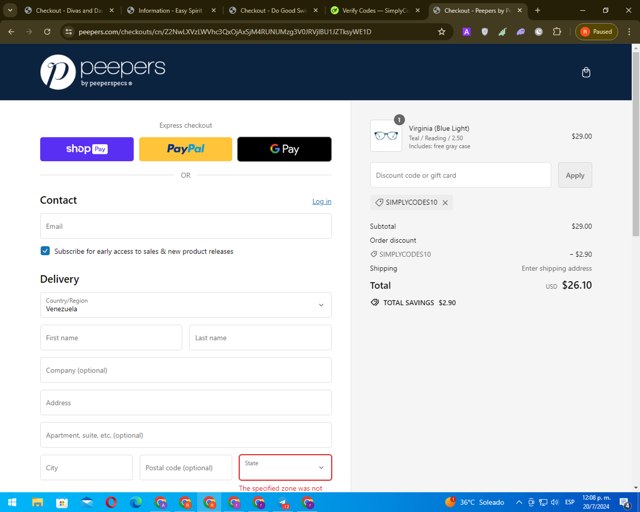The image size is (640, 512).
Task: Click the Last name field
Action: coord(260,338)
